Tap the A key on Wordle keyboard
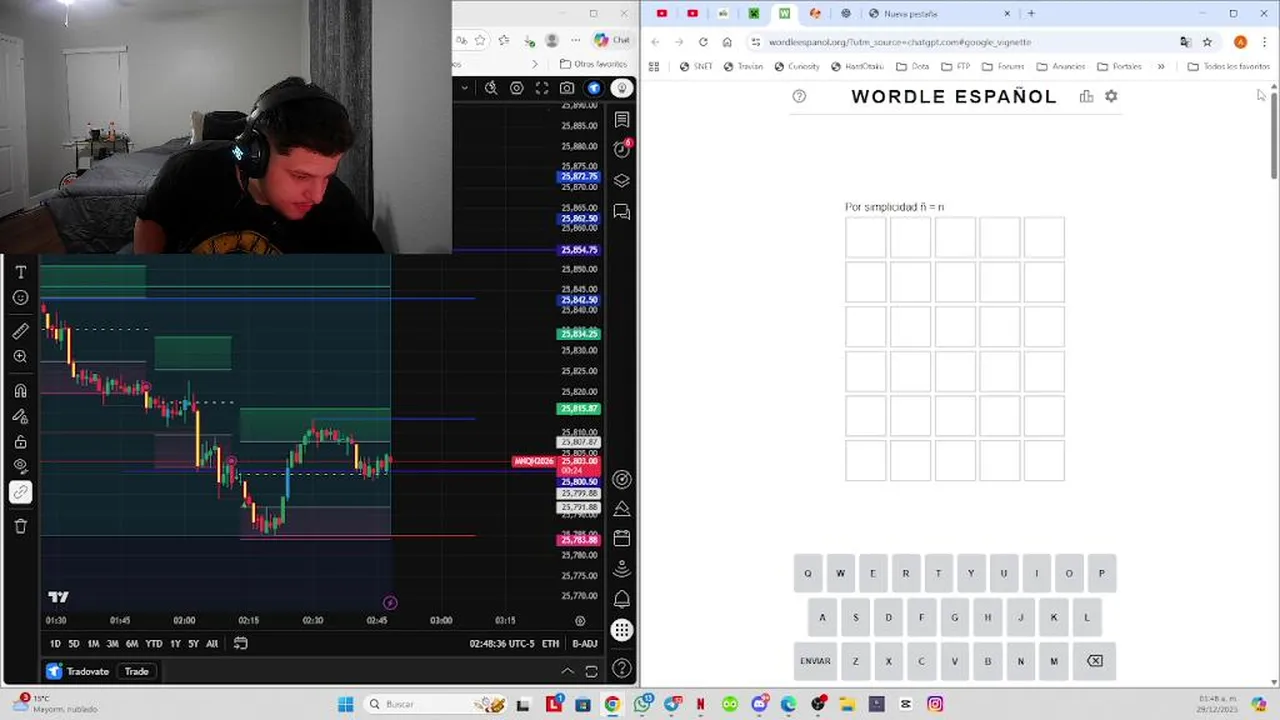 click(x=823, y=617)
